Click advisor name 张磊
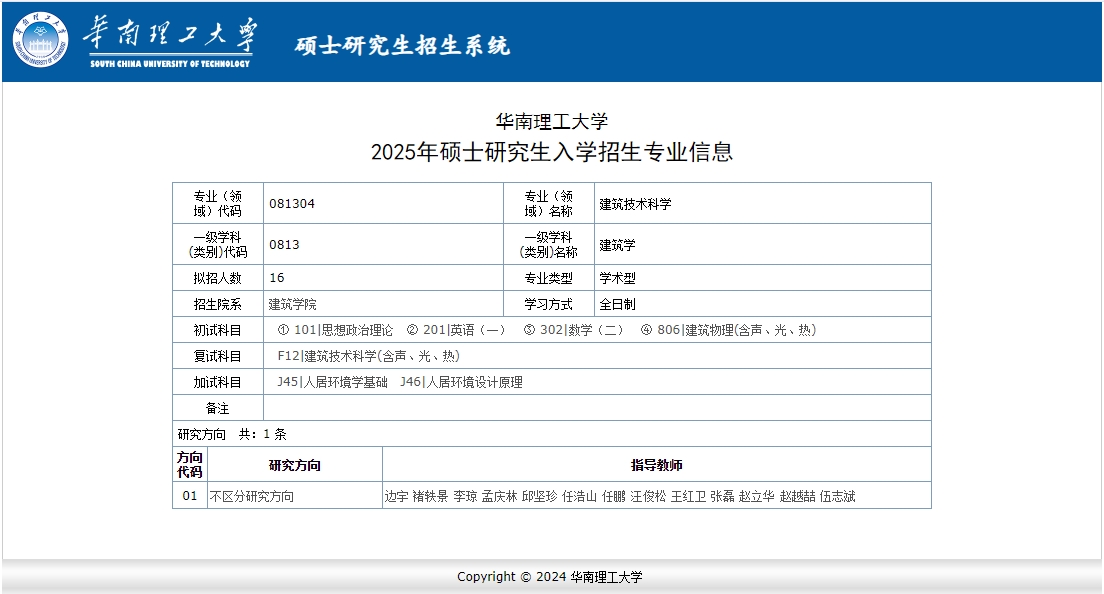The height and width of the screenshot is (594, 1104). 722,496
